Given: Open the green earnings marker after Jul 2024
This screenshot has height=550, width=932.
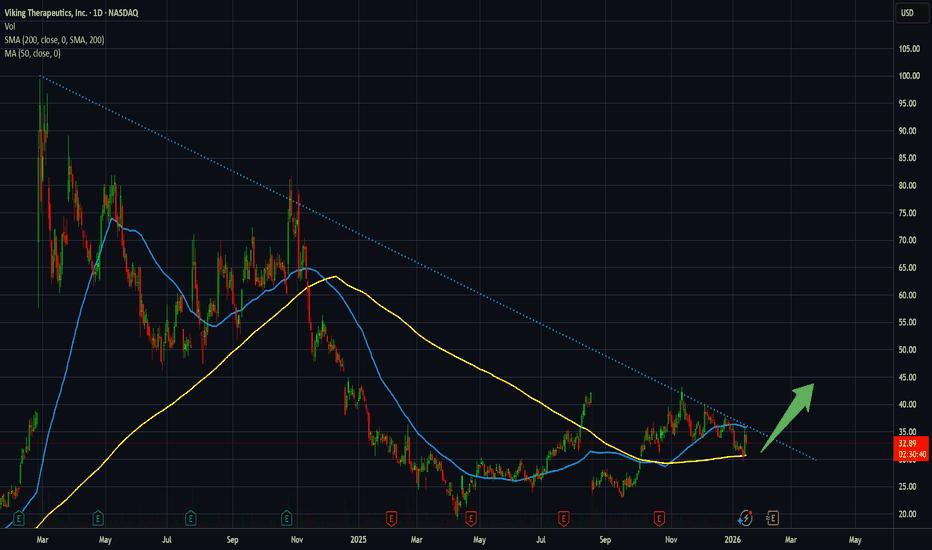Looking at the screenshot, I should click(191, 518).
